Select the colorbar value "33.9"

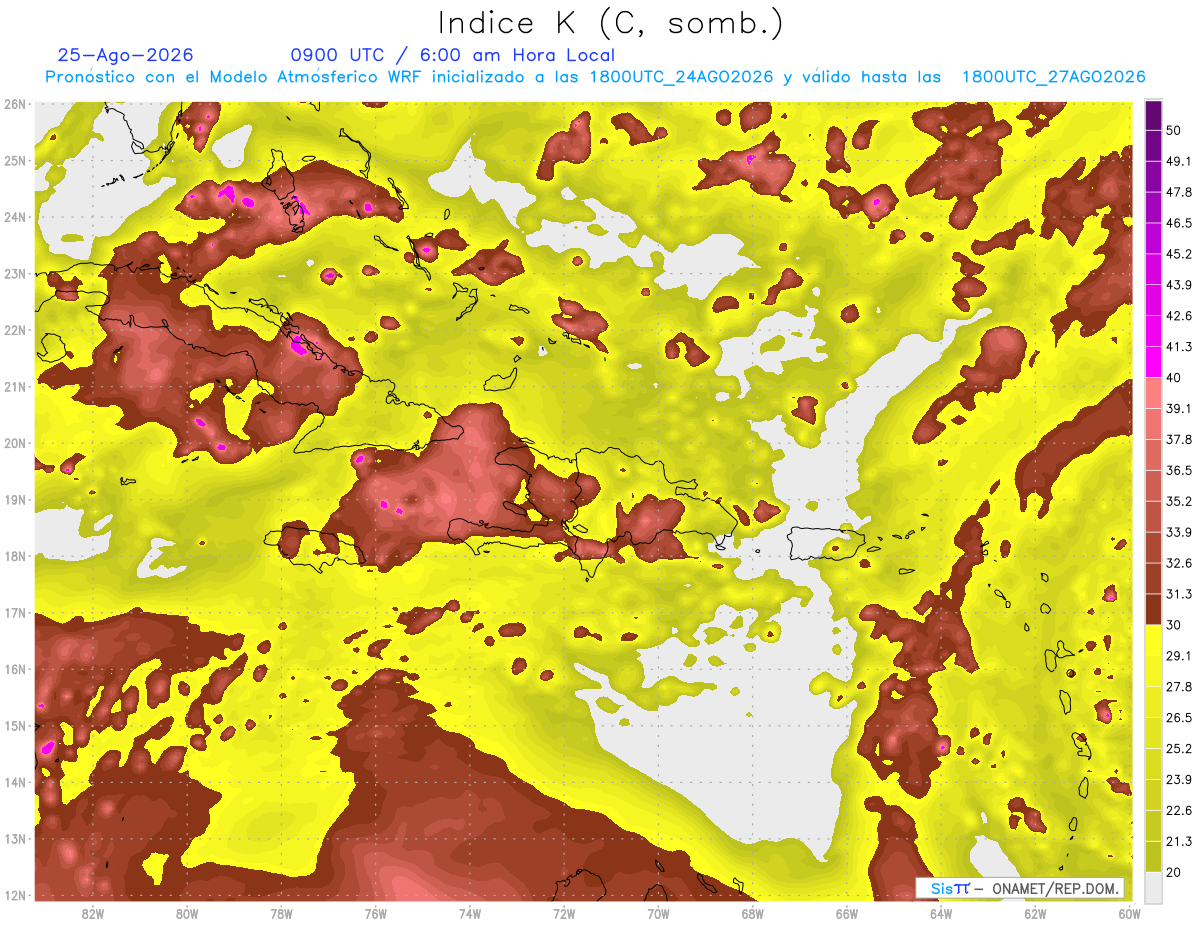1178,532
